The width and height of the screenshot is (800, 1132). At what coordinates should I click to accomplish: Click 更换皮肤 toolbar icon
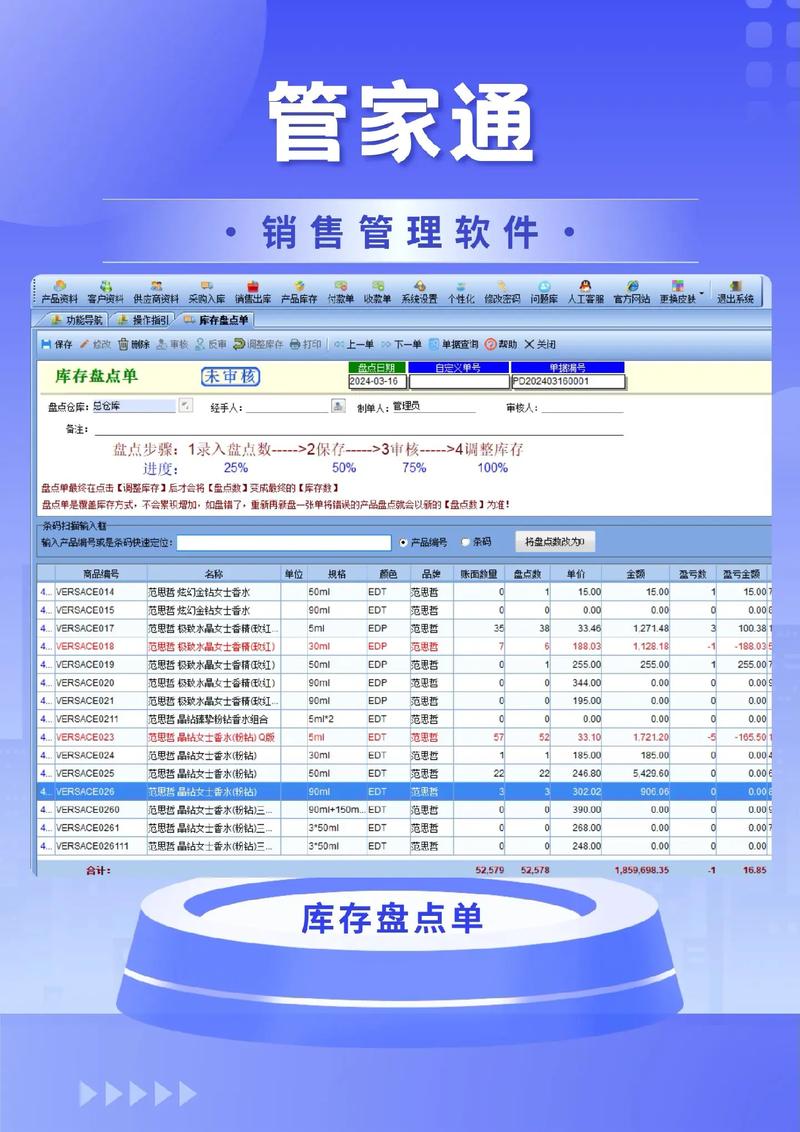(677, 292)
